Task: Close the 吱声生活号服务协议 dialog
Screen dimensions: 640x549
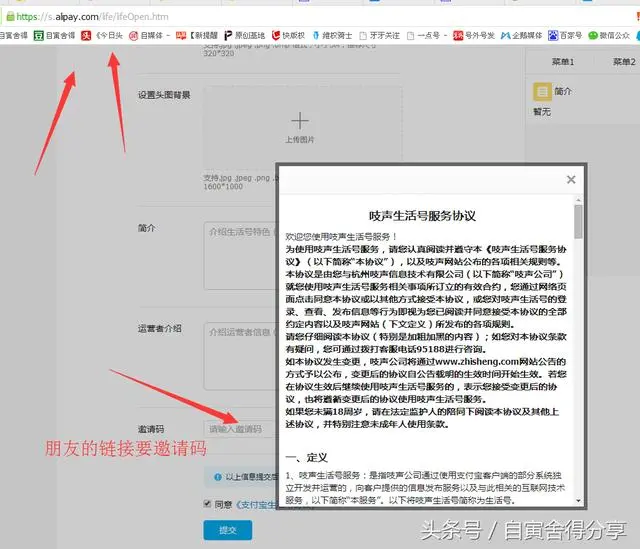Action: pyautogui.click(x=571, y=180)
